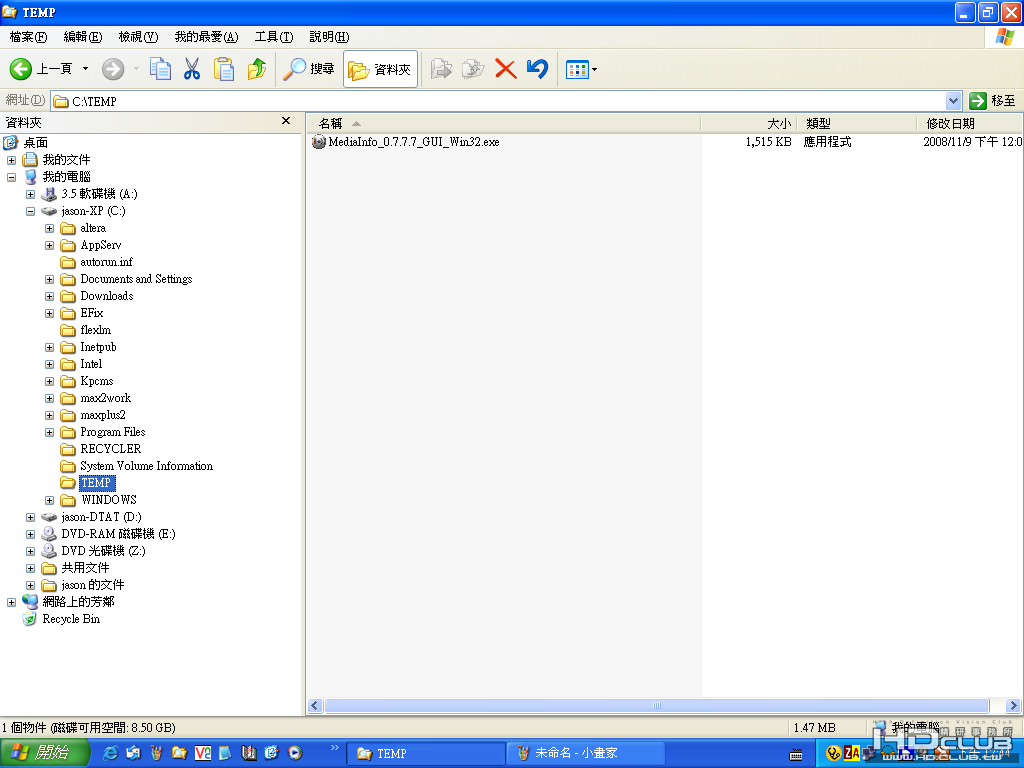The width and height of the screenshot is (1024, 768).
Task: Go back with the 上一頁 button
Action: [x=40, y=69]
